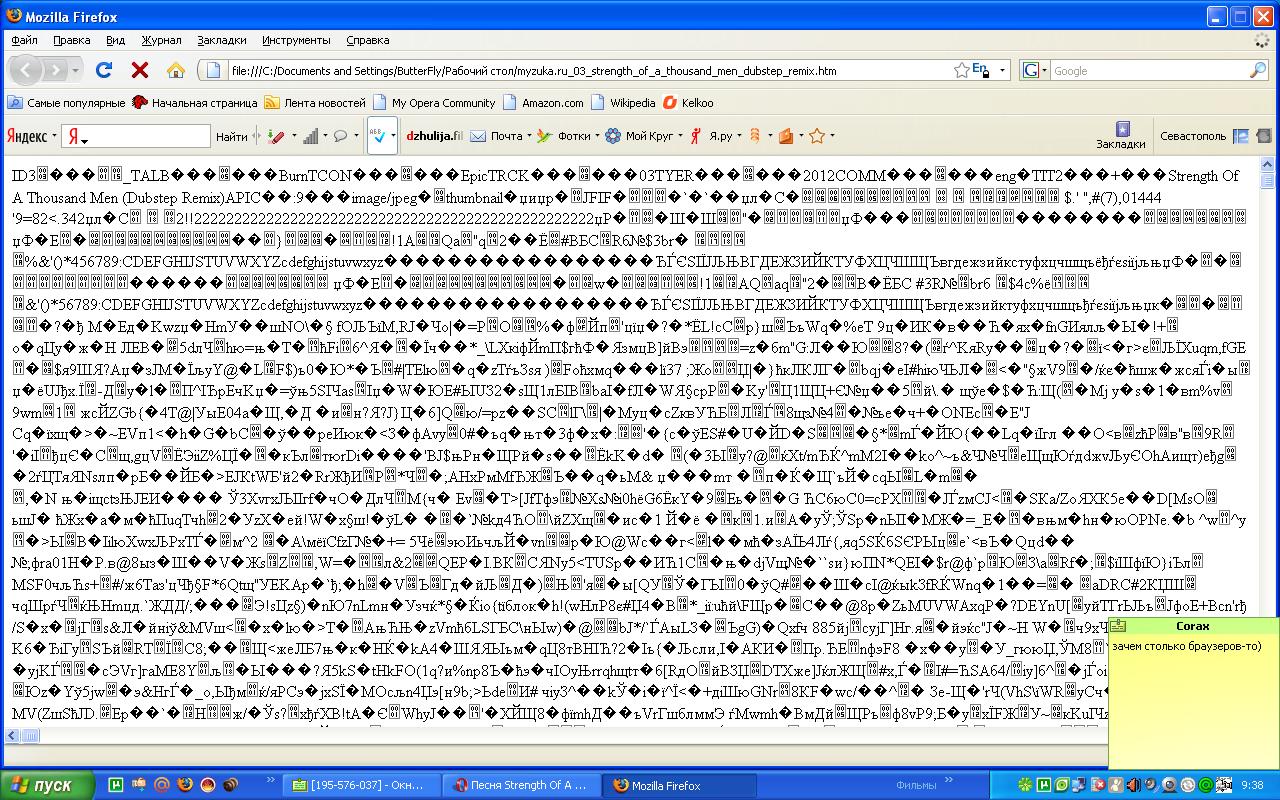Open the Файл menu

coord(24,40)
